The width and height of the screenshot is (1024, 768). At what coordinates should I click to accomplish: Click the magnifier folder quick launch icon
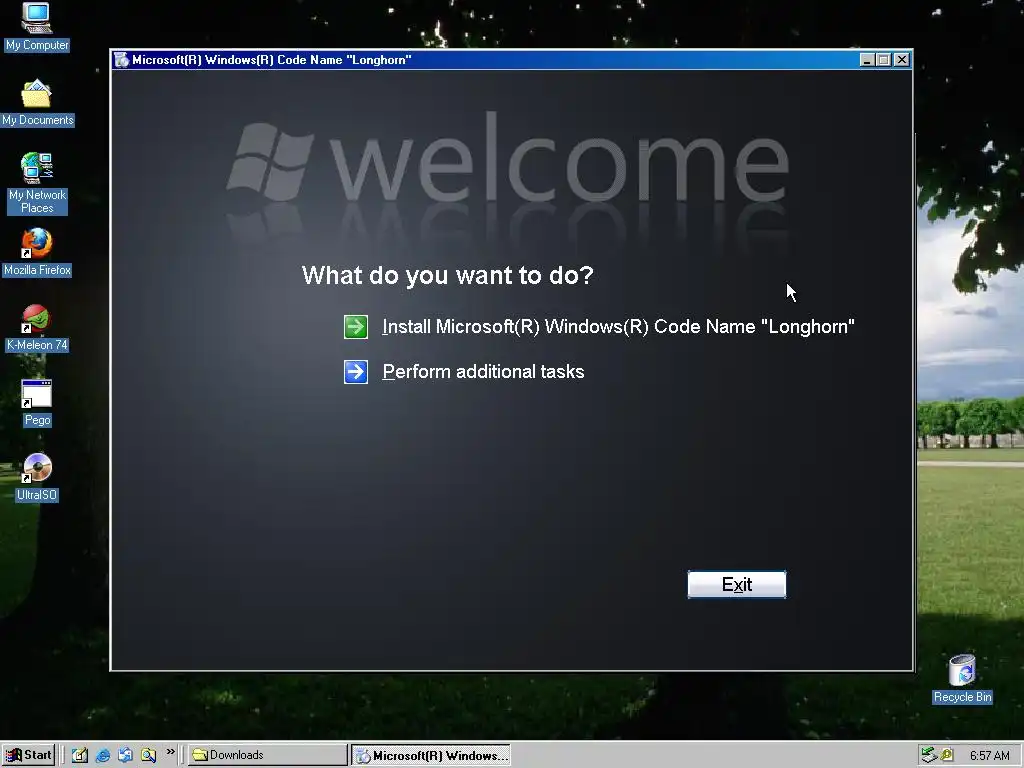pyautogui.click(x=149, y=755)
